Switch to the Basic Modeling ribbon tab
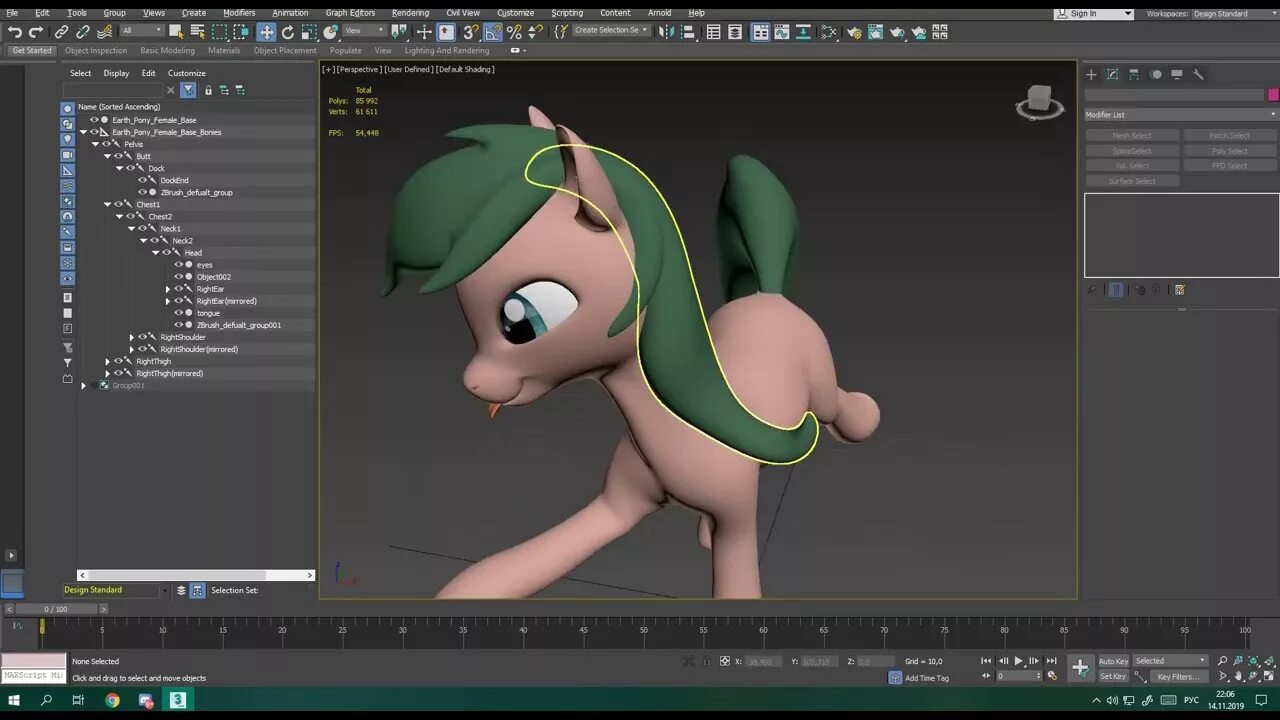1280x720 pixels. (x=167, y=50)
